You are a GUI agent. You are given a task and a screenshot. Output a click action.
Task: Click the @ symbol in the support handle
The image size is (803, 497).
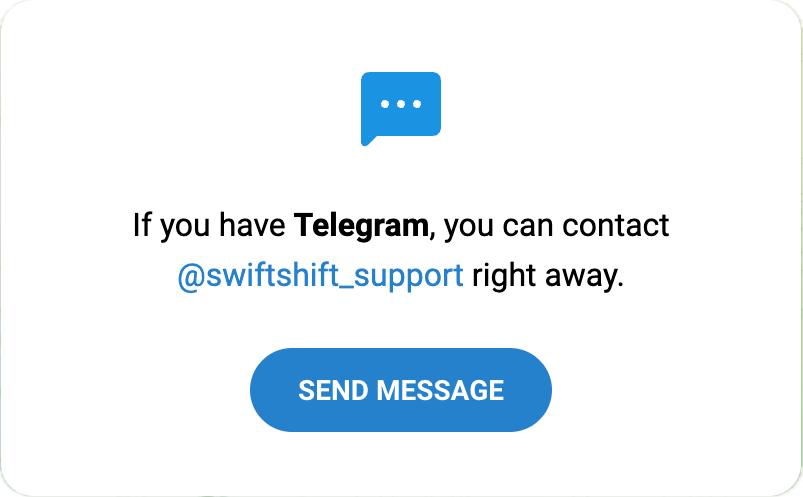[191, 277]
